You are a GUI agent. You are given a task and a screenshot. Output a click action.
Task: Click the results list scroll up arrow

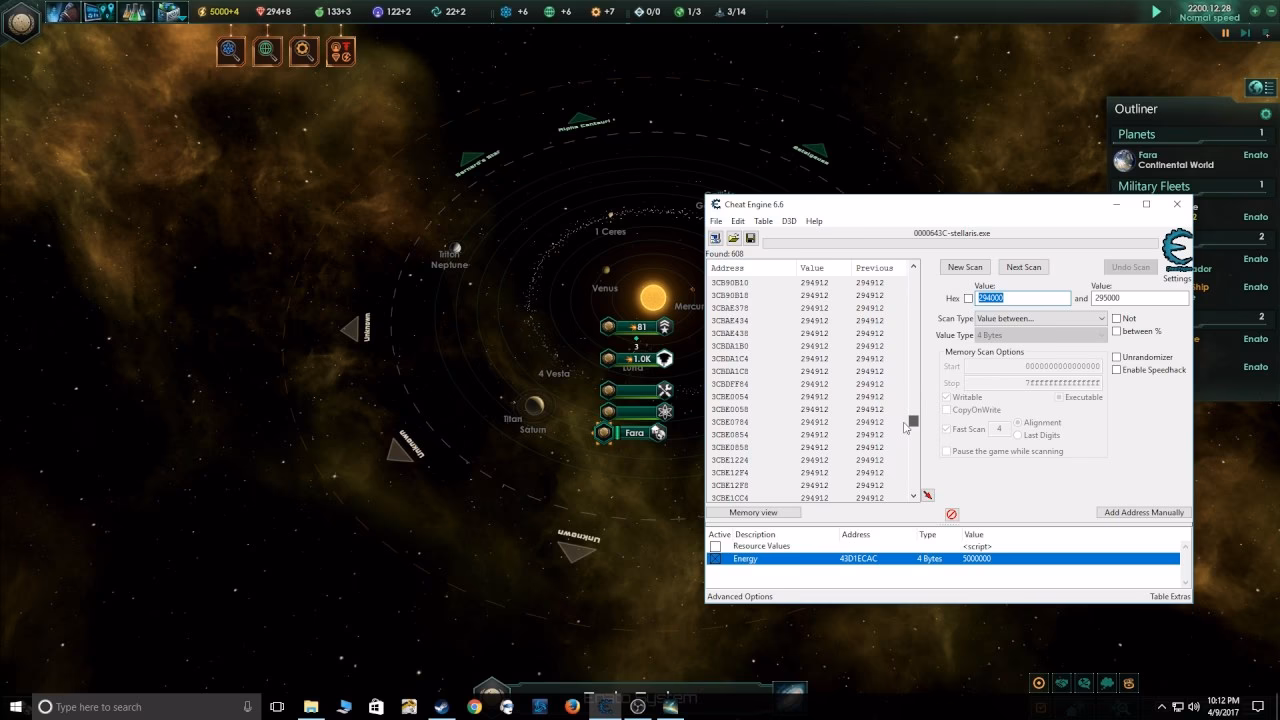pos(913,267)
